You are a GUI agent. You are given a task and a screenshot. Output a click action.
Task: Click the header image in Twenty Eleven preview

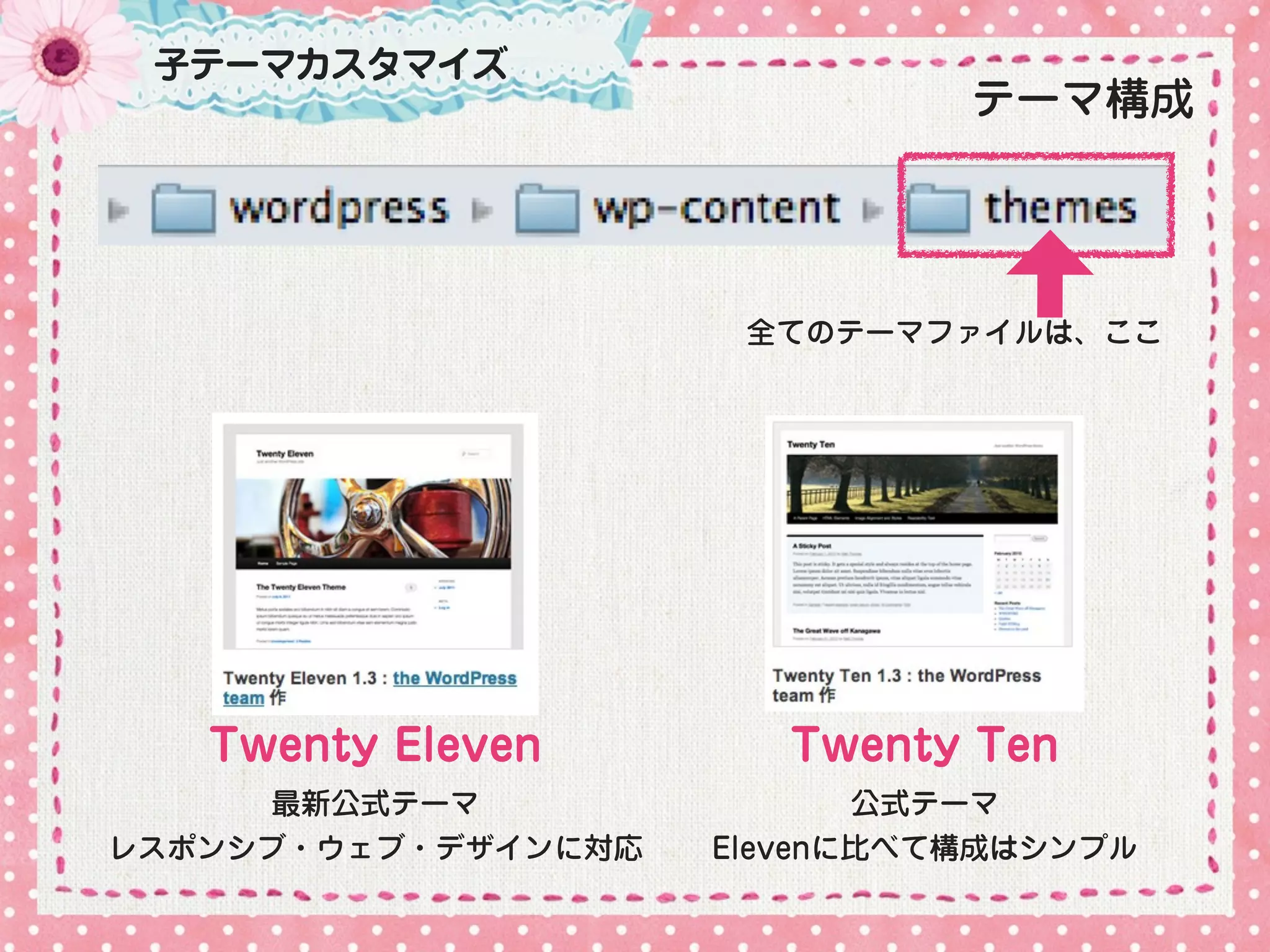click(x=373, y=519)
